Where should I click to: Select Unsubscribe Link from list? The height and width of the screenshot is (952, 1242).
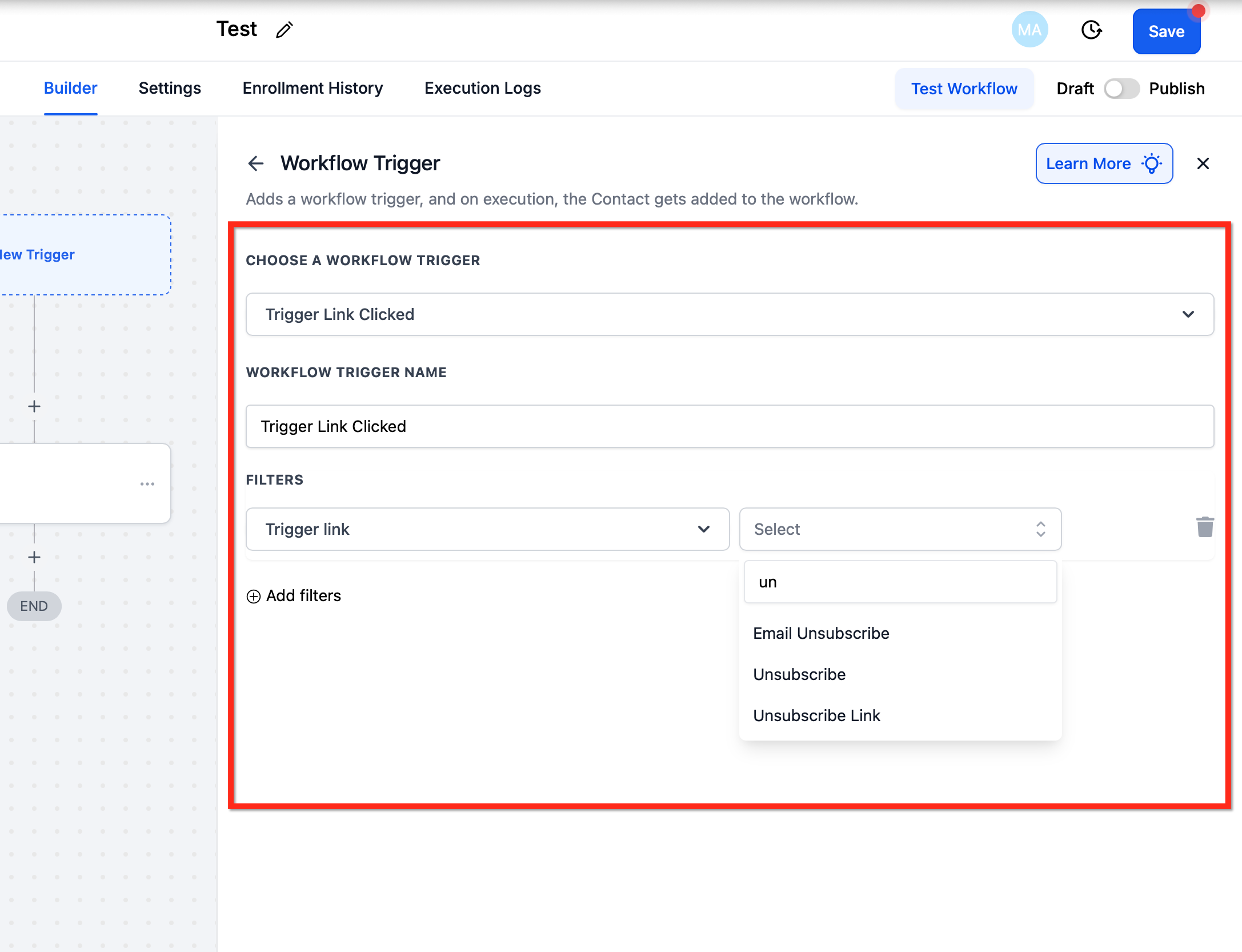816,715
